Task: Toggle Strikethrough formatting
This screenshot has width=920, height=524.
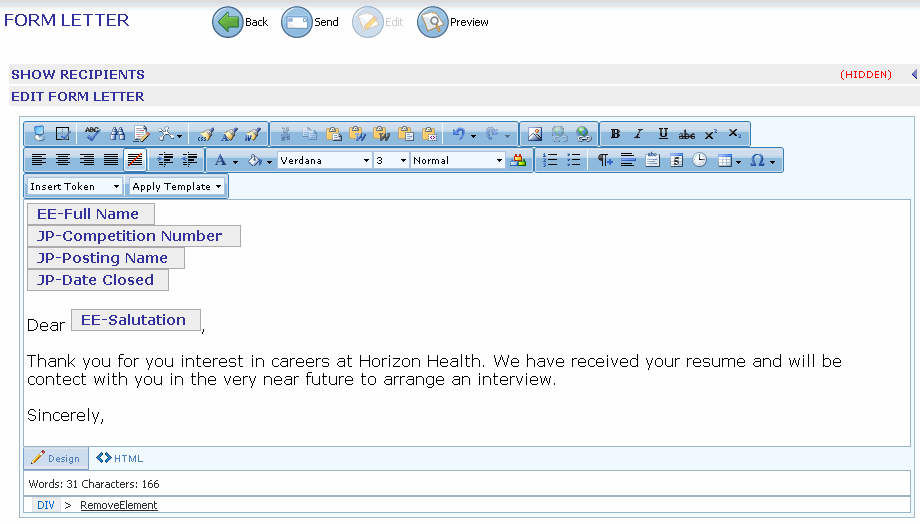Action: coord(686,134)
